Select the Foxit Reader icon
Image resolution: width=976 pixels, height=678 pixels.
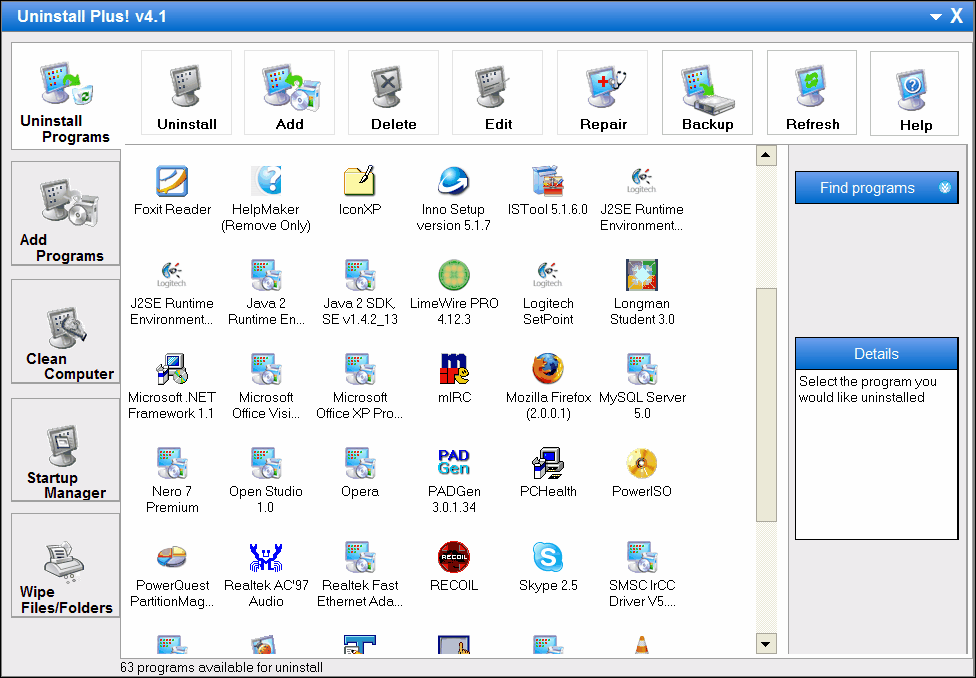coord(172,182)
